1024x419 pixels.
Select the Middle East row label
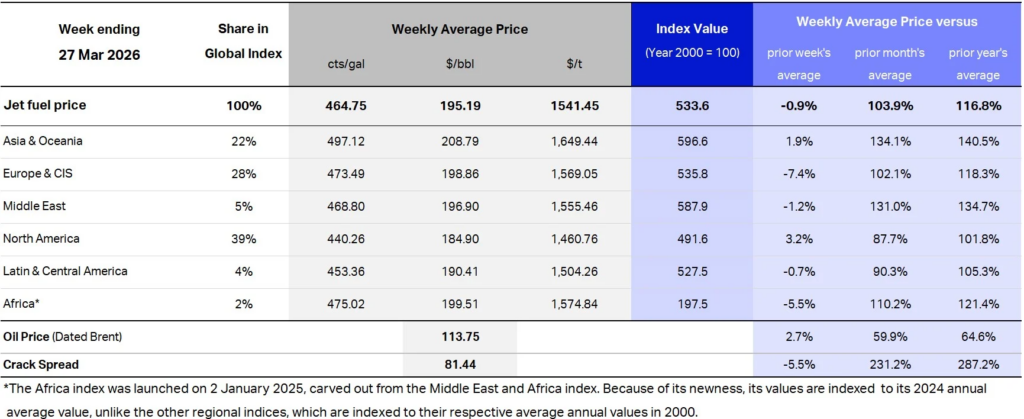33,206
